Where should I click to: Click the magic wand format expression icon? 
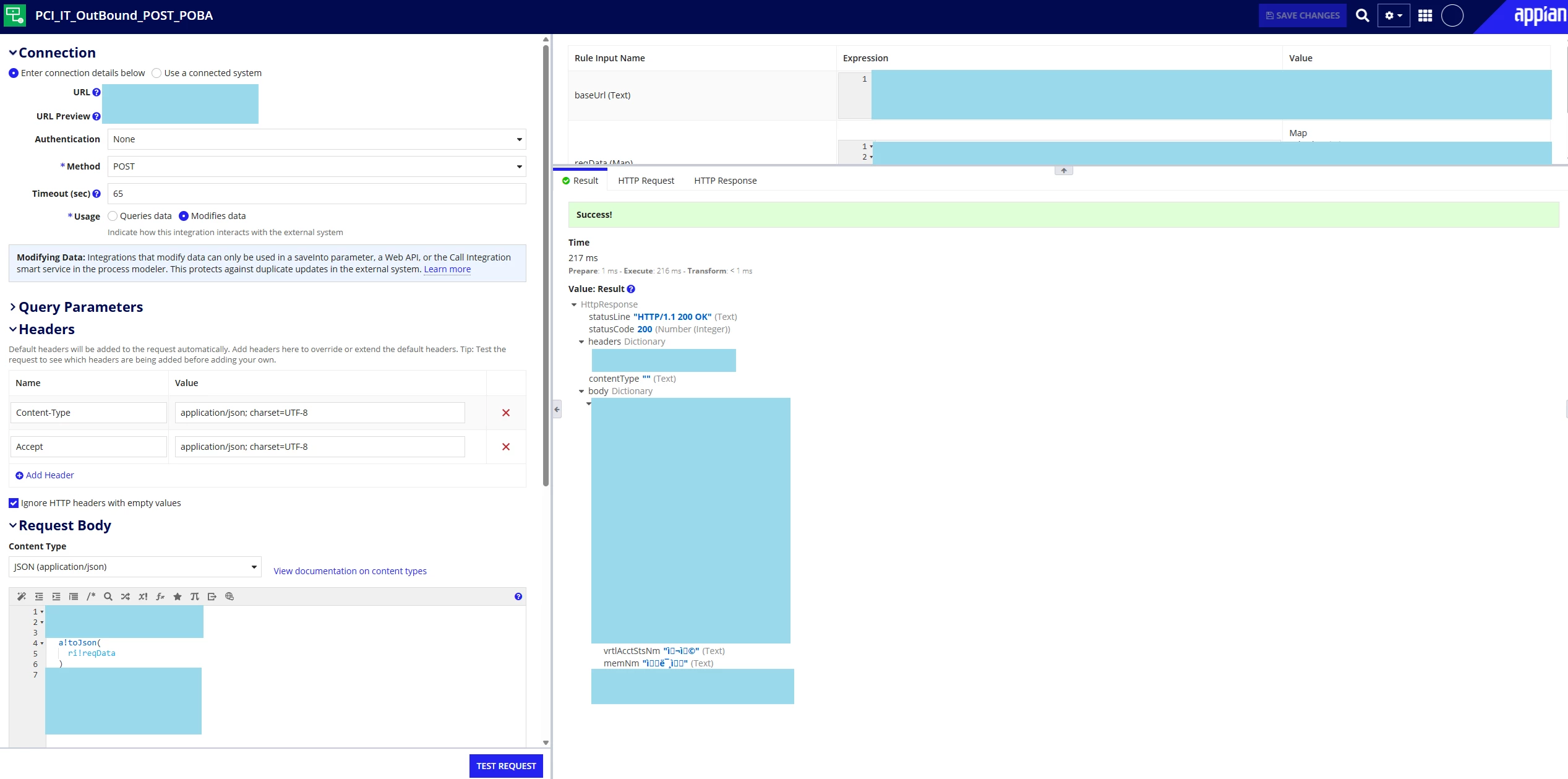coord(22,596)
